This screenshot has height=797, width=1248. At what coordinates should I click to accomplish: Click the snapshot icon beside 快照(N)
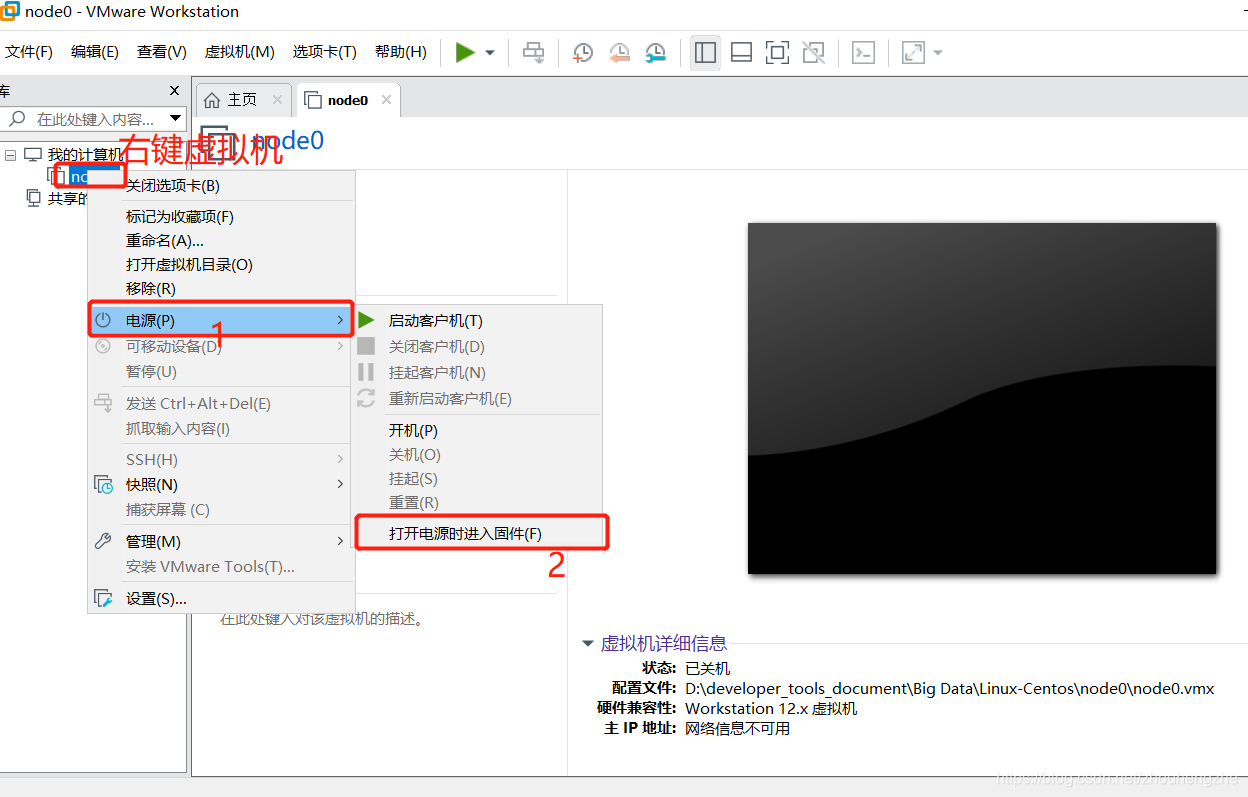coord(103,484)
